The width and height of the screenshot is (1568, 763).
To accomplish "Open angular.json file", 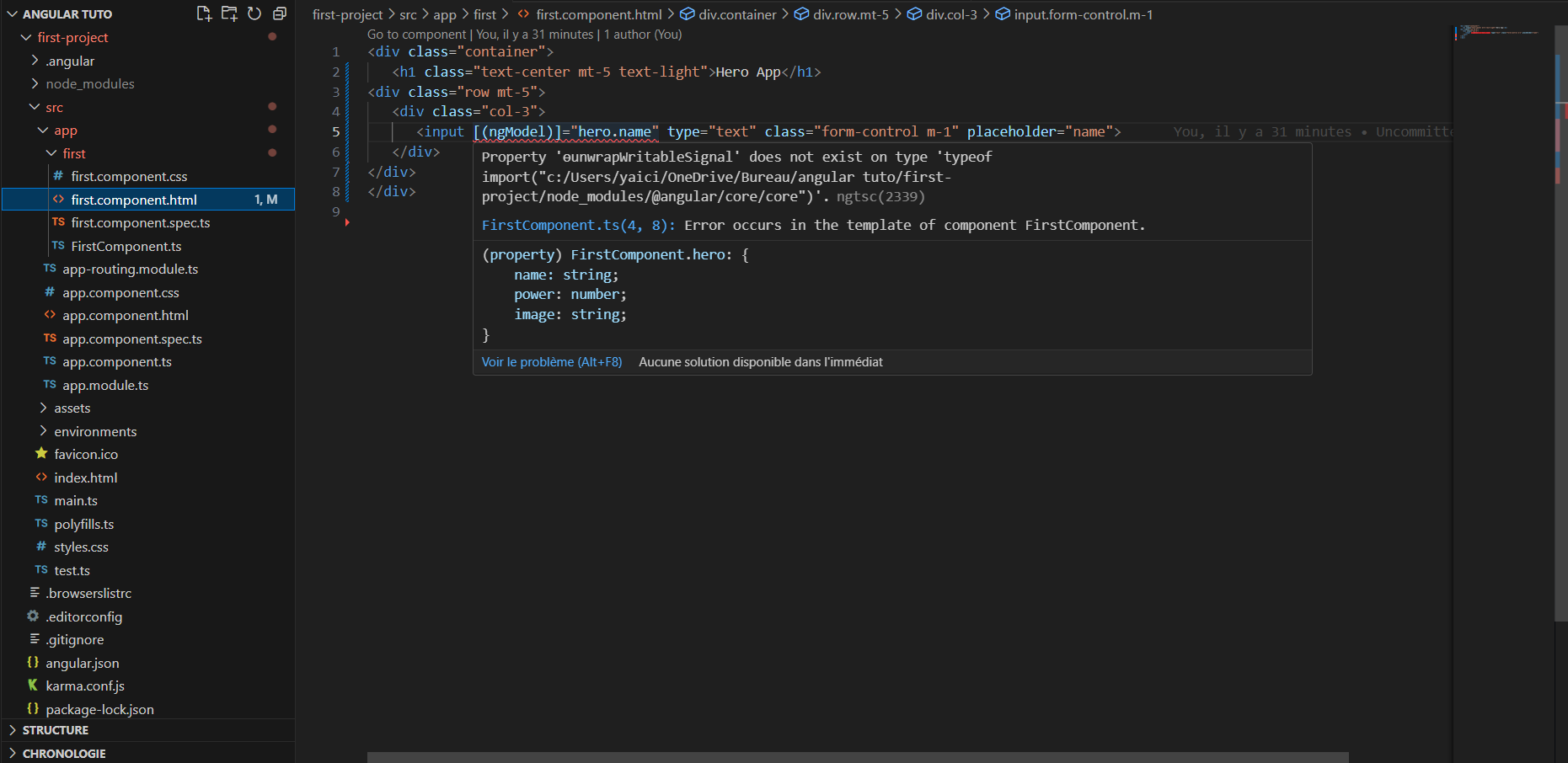I will tap(82, 663).
